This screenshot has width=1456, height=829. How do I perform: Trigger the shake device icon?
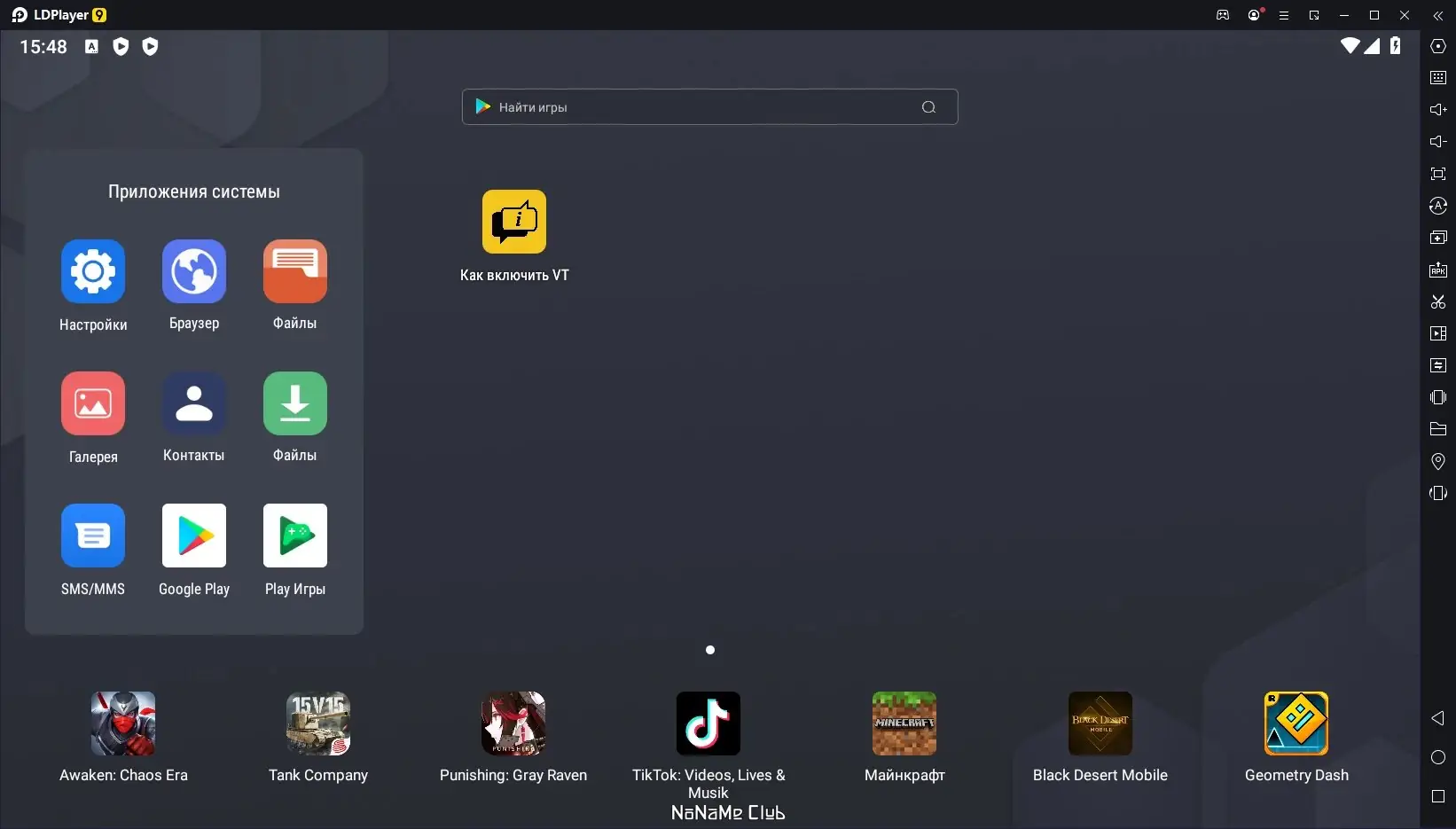(1438, 397)
